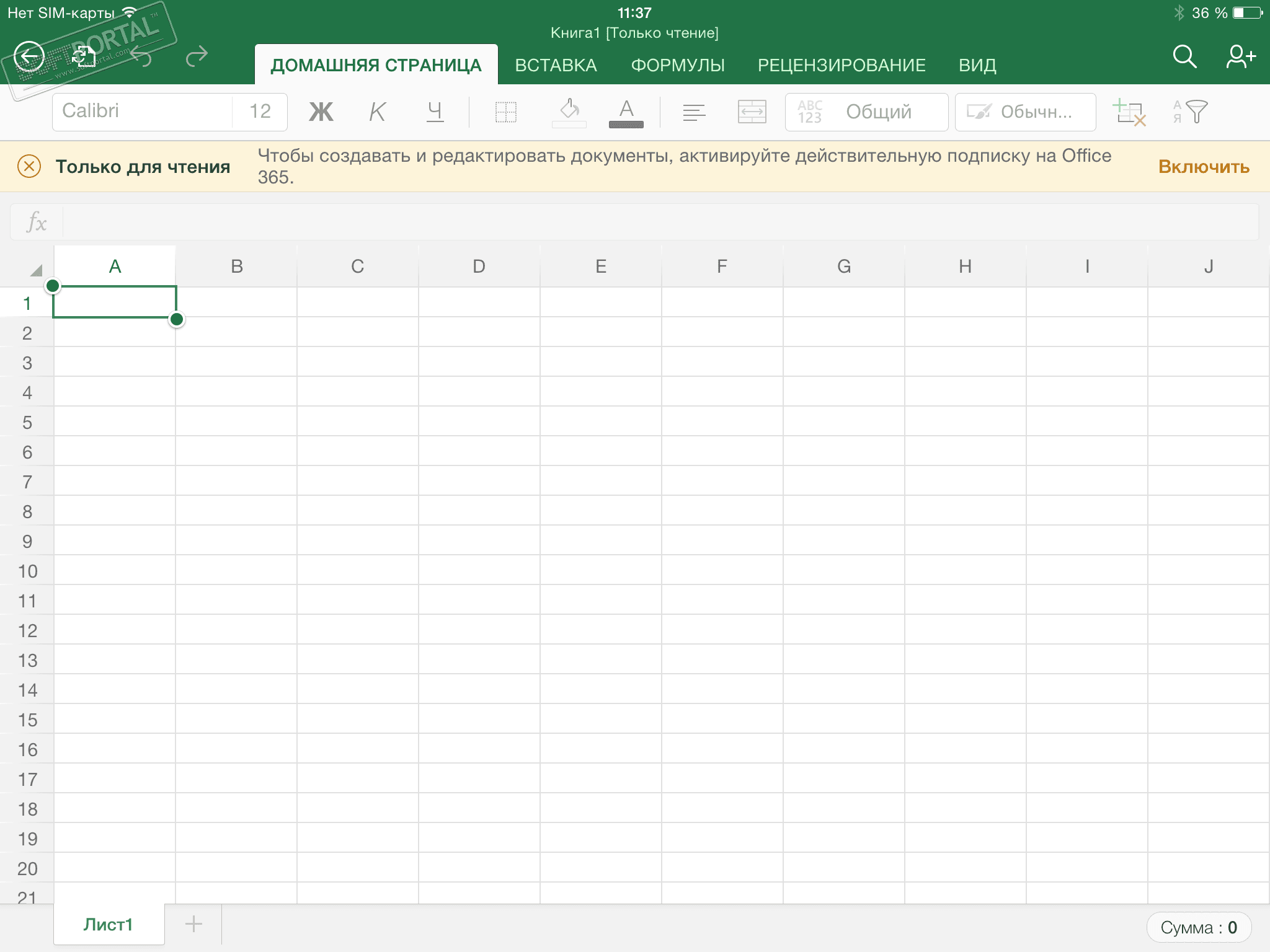Open the sort and filter icon
1270x952 pixels.
click(1190, 112)
